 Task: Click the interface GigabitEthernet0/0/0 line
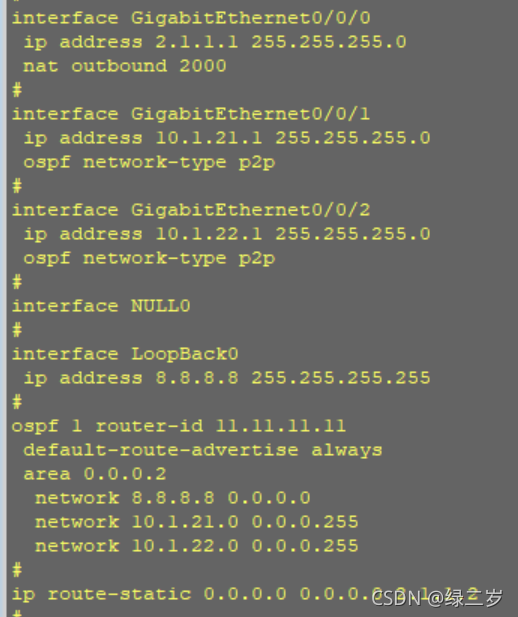tap(191, 18)
